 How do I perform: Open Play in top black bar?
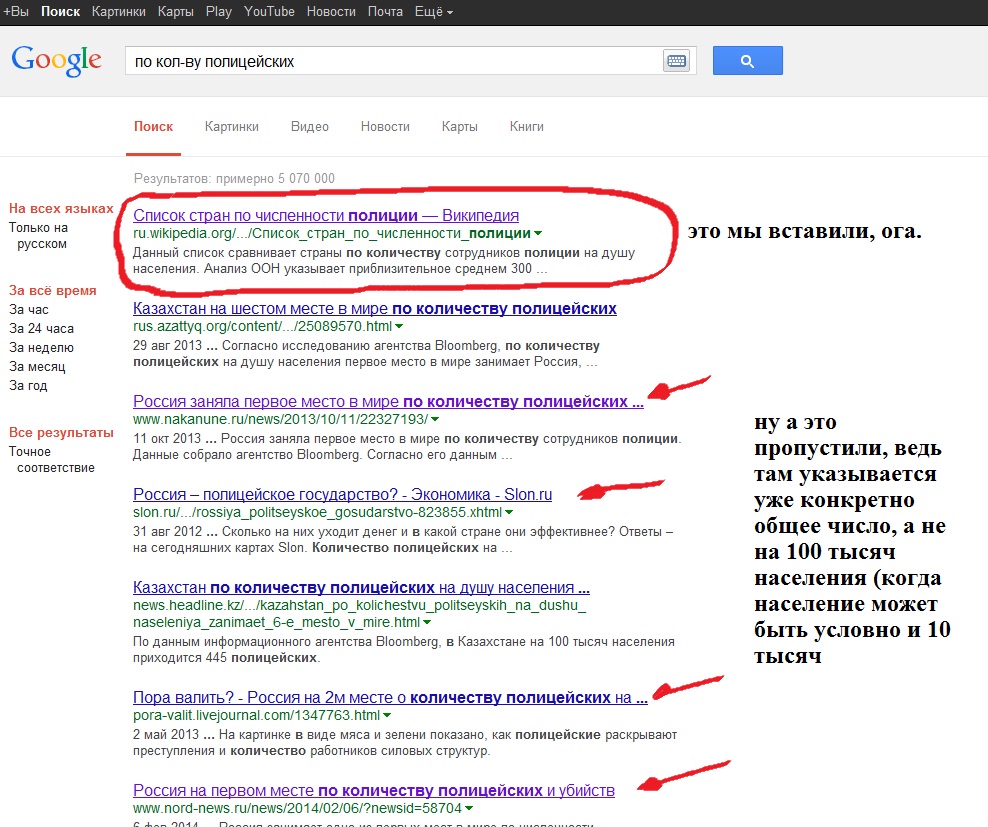219,11
